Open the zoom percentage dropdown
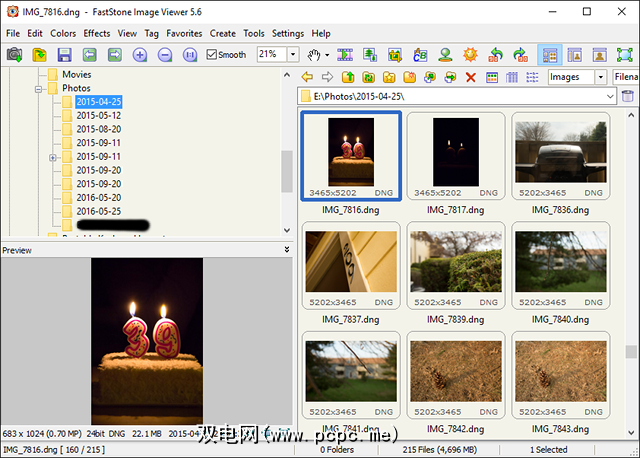640x458 pixels. [x=293, y=54]
